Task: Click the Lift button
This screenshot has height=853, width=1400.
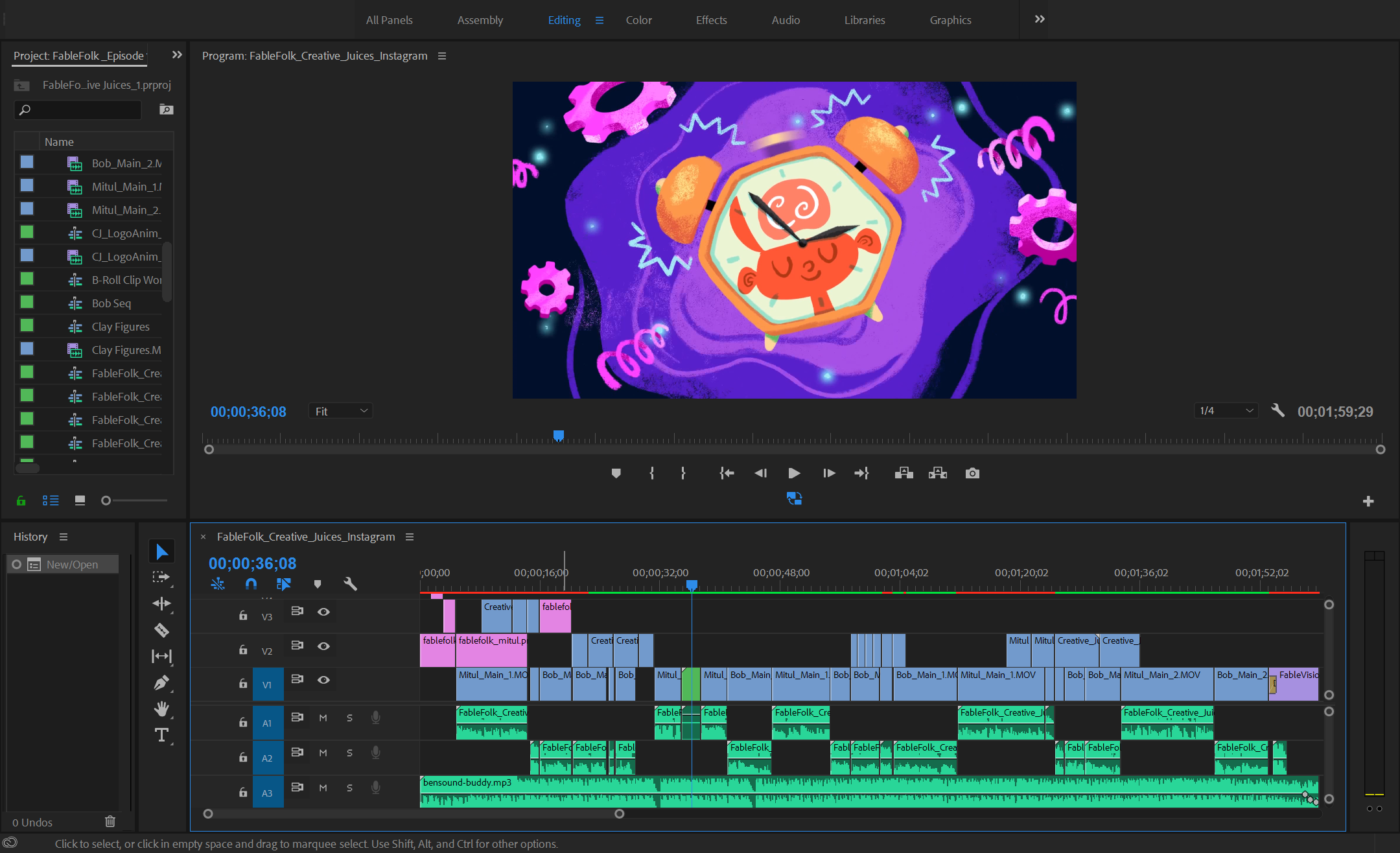Action: point(904,473)
